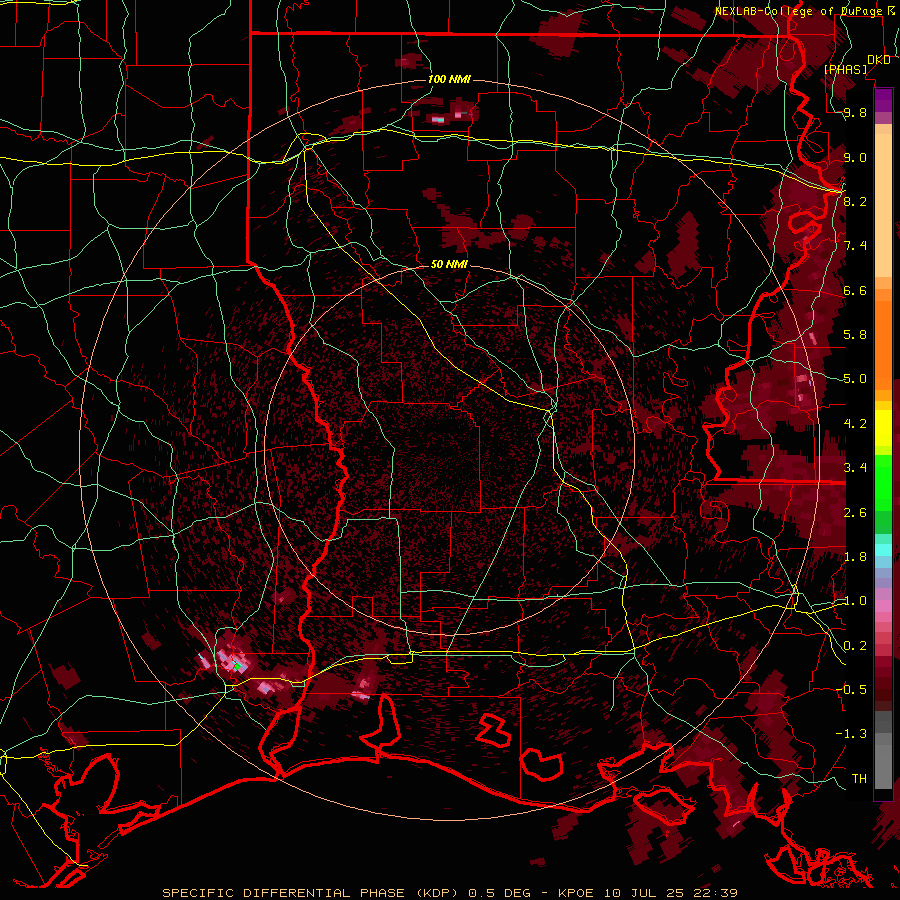This screenshot has width=900, height=900.
Task: Click the gray segment of the color bar
Action: (883, 752)
